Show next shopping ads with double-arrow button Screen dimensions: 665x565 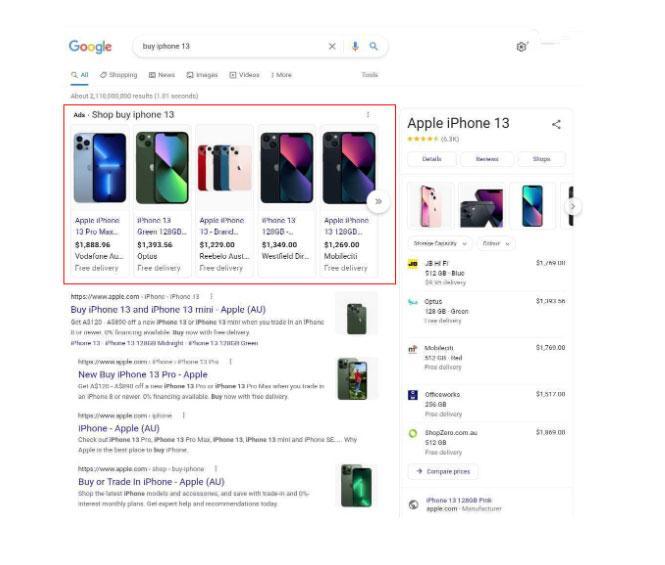click(378, 201)
